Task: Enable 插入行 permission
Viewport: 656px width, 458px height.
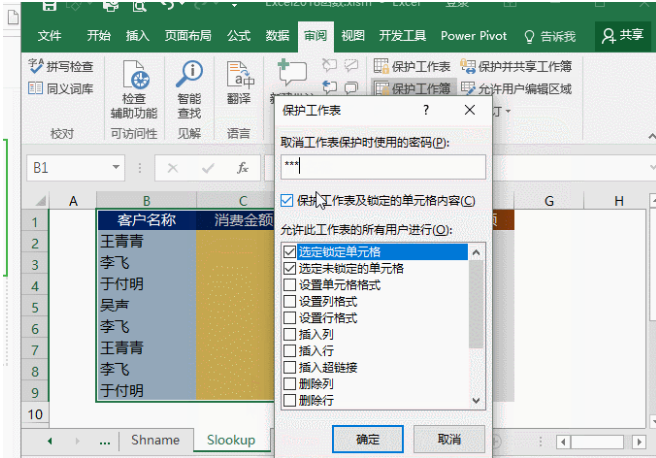Action: (290, 351)
